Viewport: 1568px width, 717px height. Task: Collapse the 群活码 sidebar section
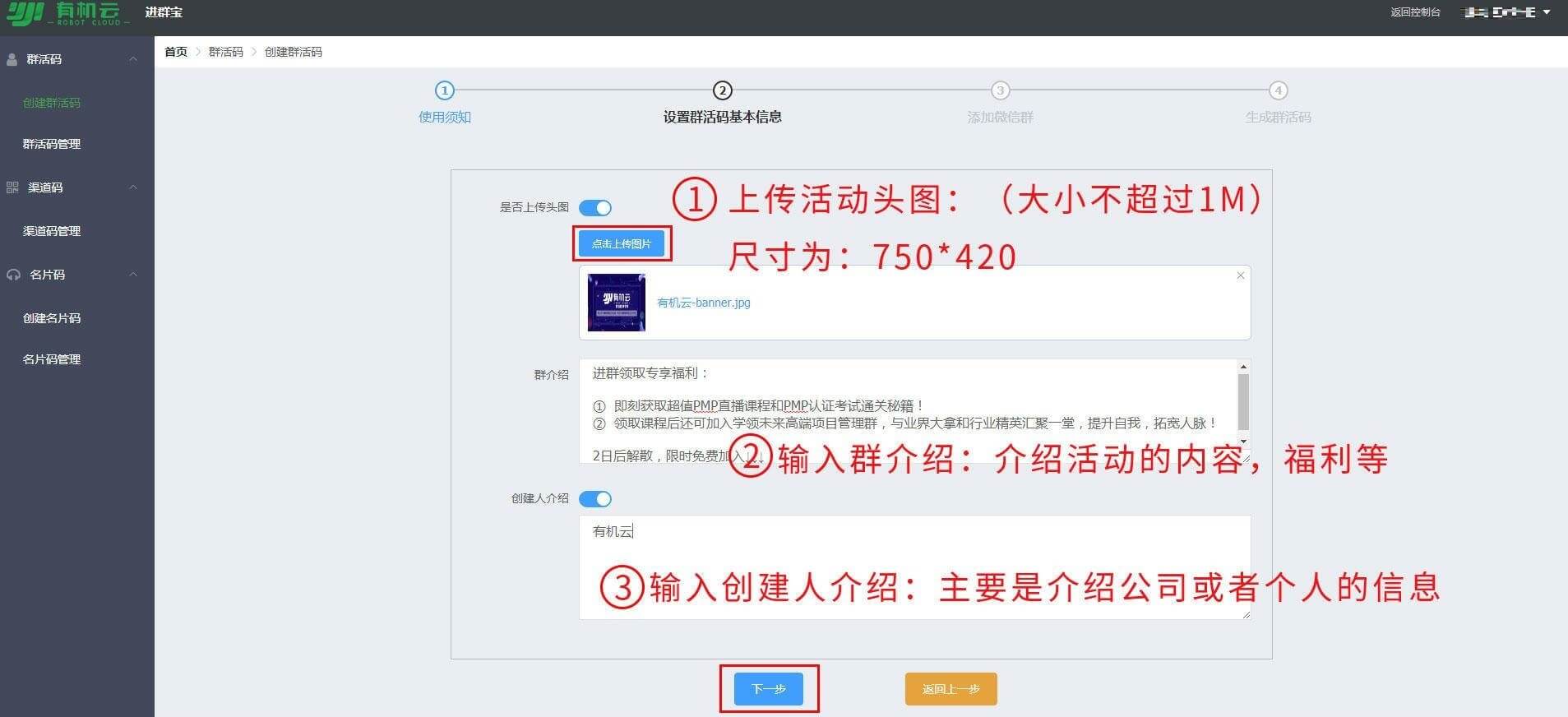pos(133,59)
